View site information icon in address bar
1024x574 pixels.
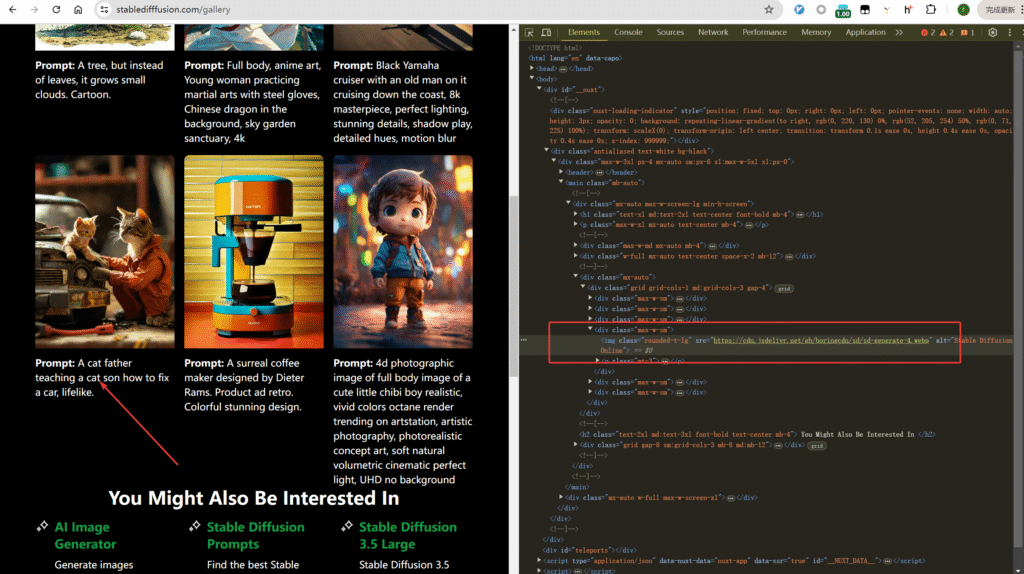pyautogui.click(x=103, y=9)
